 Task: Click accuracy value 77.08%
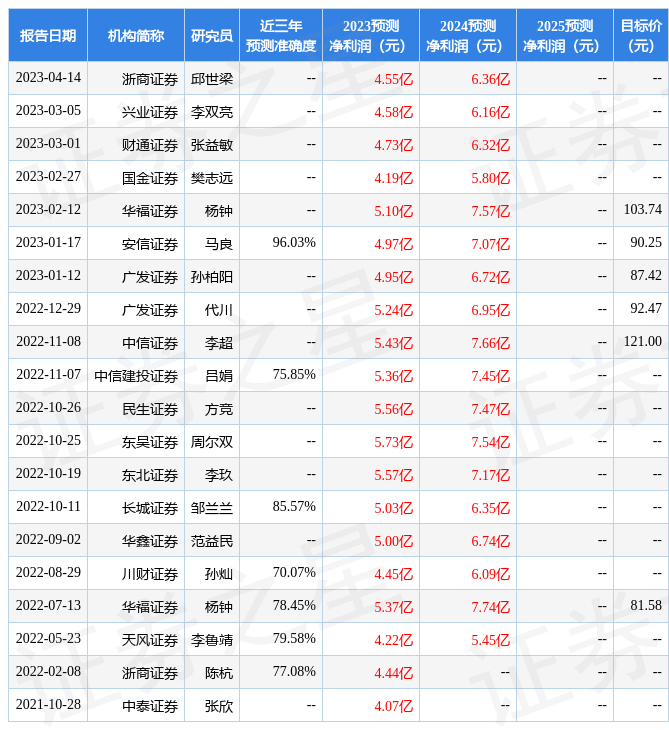294,672
